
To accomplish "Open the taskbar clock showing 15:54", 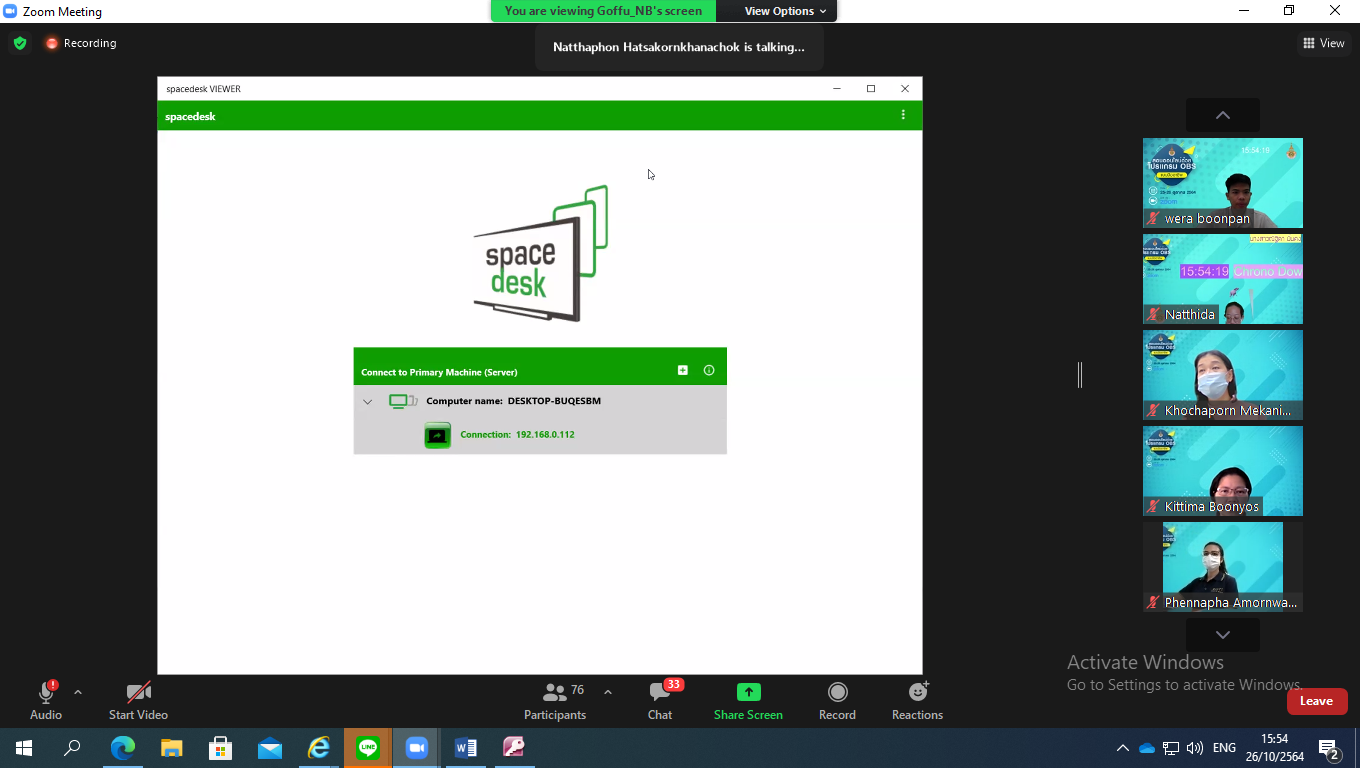I will pos(1274,748).
